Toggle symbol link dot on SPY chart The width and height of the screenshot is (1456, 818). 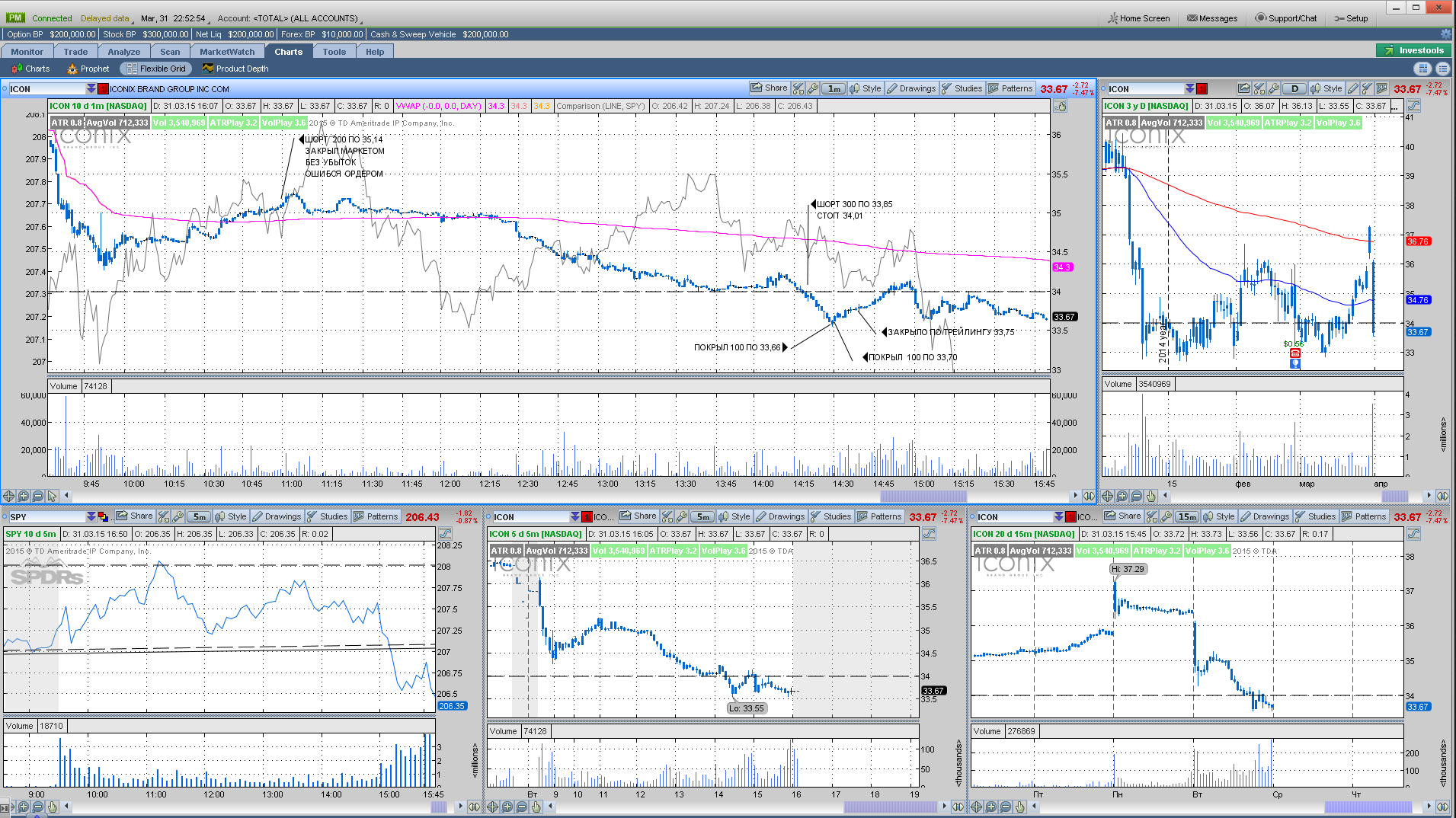point(5,516)
